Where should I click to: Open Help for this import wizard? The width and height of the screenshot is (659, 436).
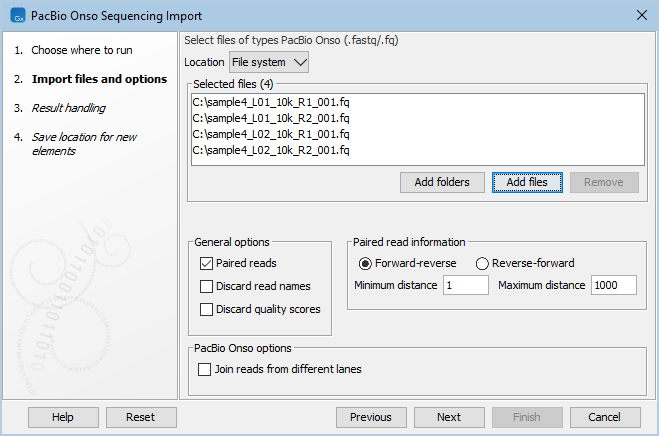(63, 417)
